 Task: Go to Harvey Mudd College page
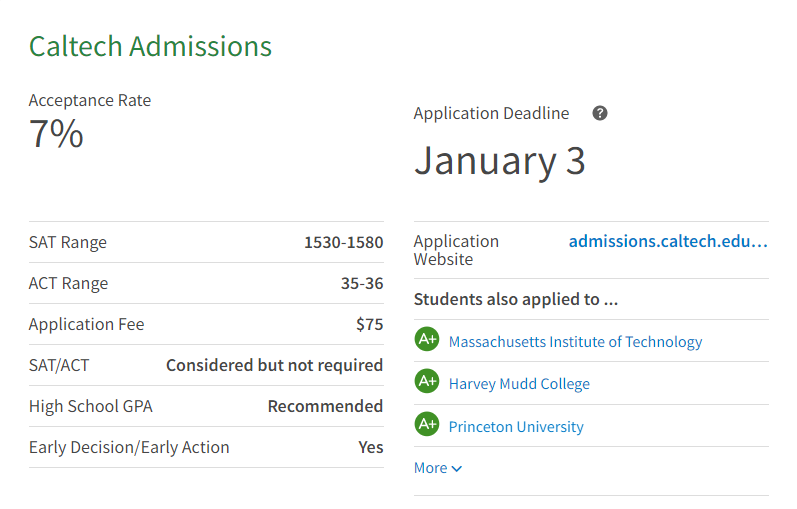(x=519, y=384)
